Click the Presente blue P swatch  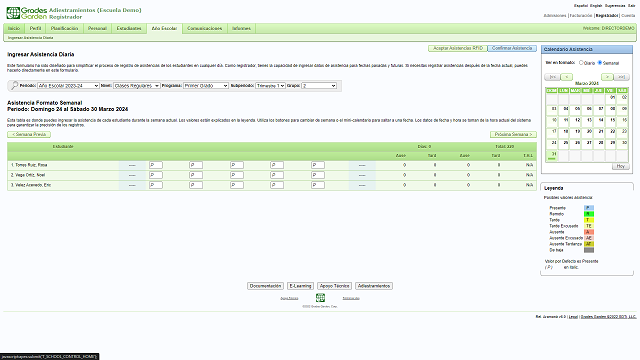[x=589, y=208]
